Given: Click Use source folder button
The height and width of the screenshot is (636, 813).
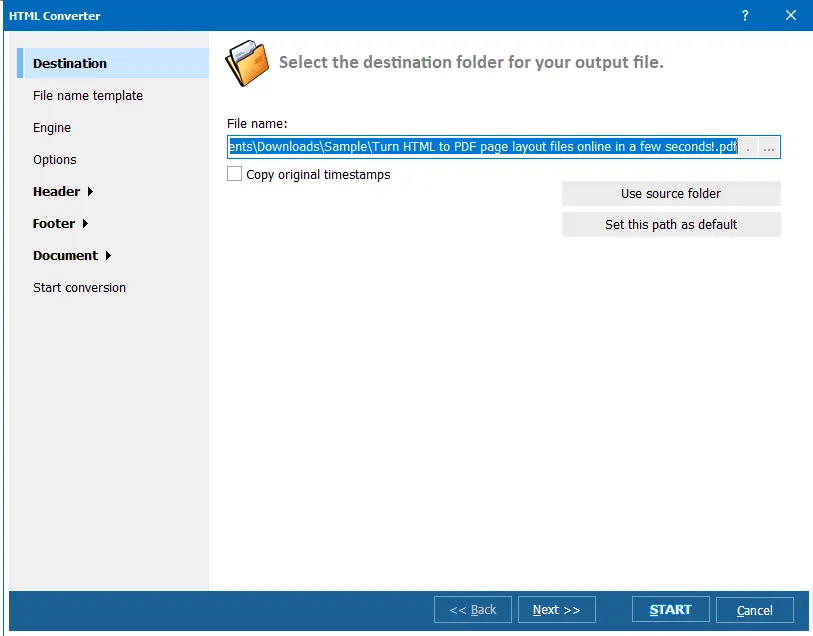Looking at the screenshot, I should coord(671,193).
